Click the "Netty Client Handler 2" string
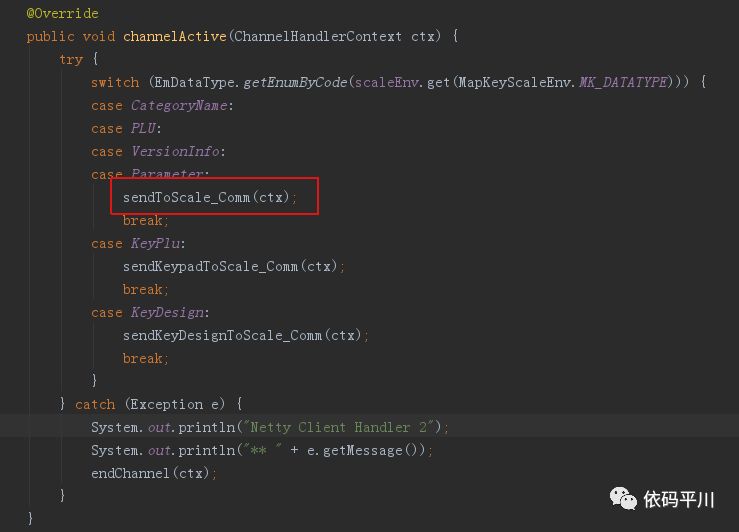The width and height of the screenshot is (739, 532). click(339, 427)
